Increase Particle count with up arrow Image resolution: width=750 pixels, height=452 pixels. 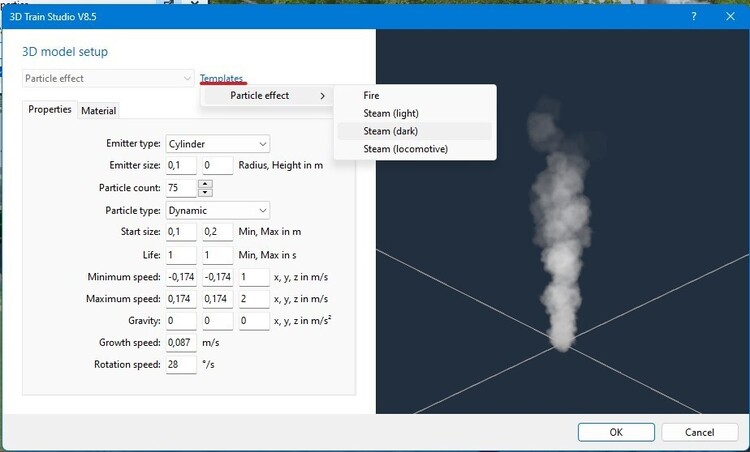(205, 184)
